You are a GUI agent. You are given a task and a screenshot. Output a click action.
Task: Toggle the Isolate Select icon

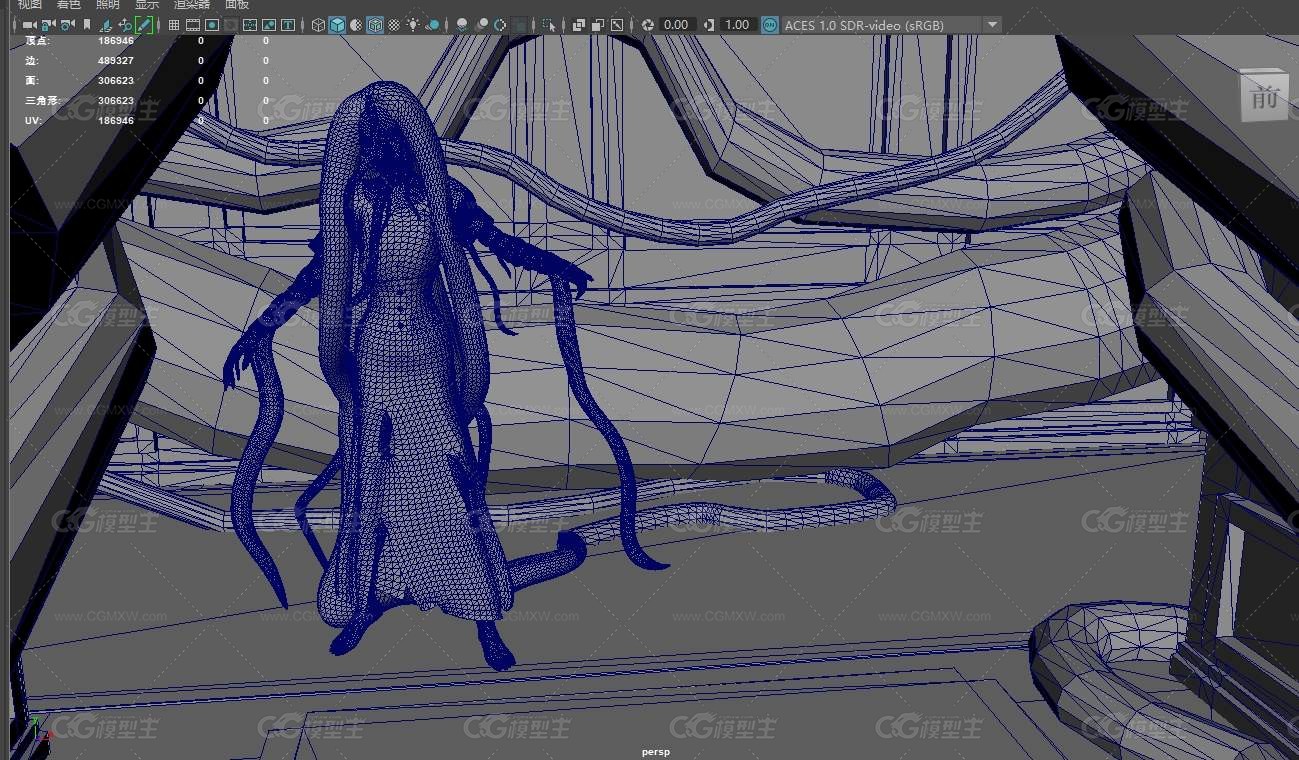549,25
